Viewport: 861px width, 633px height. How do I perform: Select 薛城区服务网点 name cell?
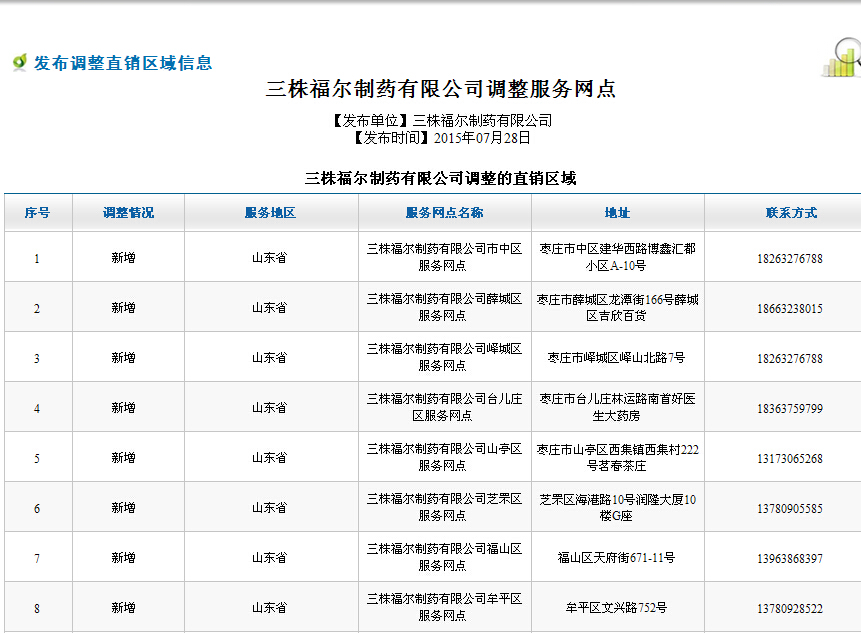click(x=444, y=307)
